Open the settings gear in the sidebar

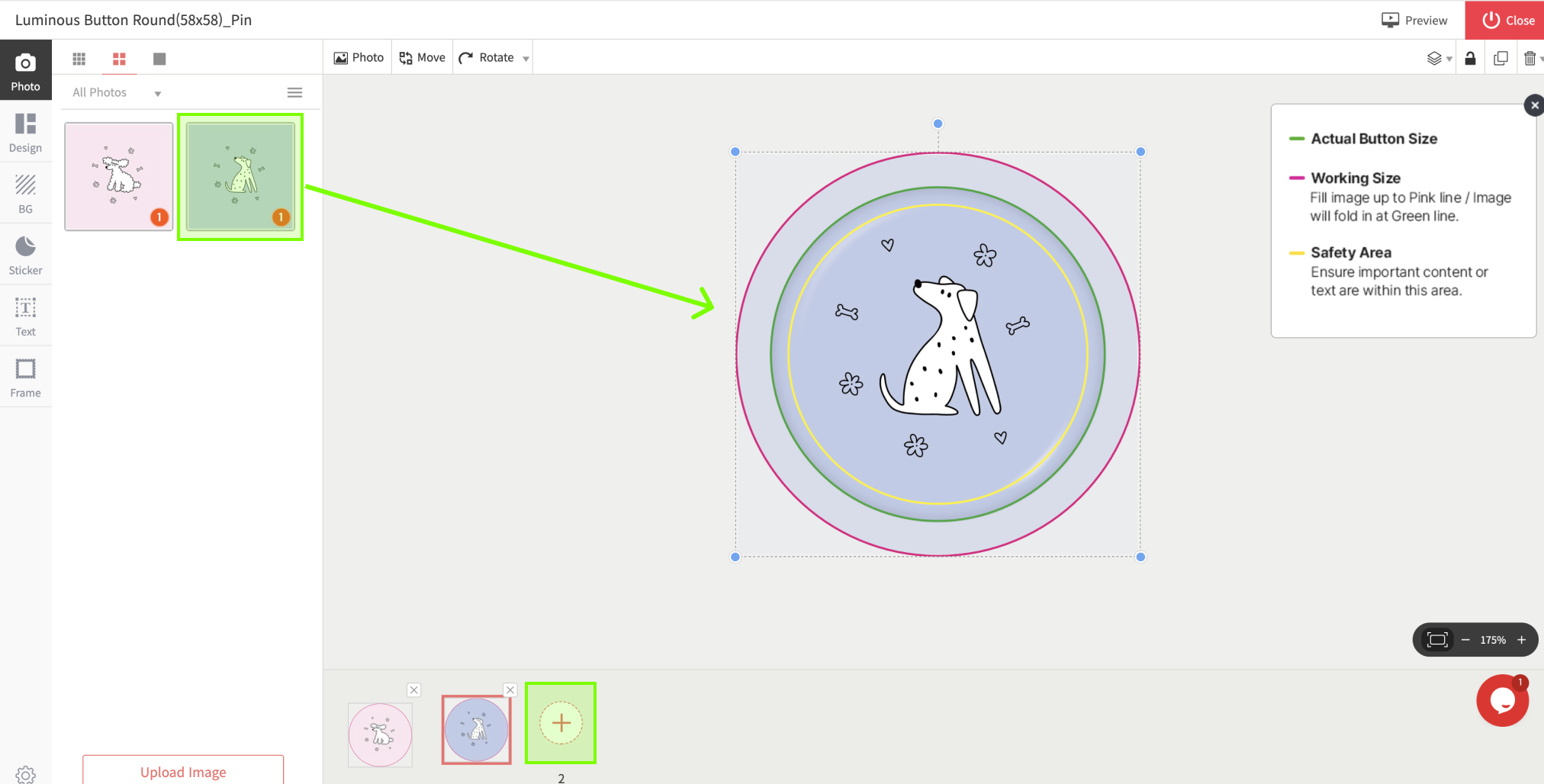pos(25,773)
